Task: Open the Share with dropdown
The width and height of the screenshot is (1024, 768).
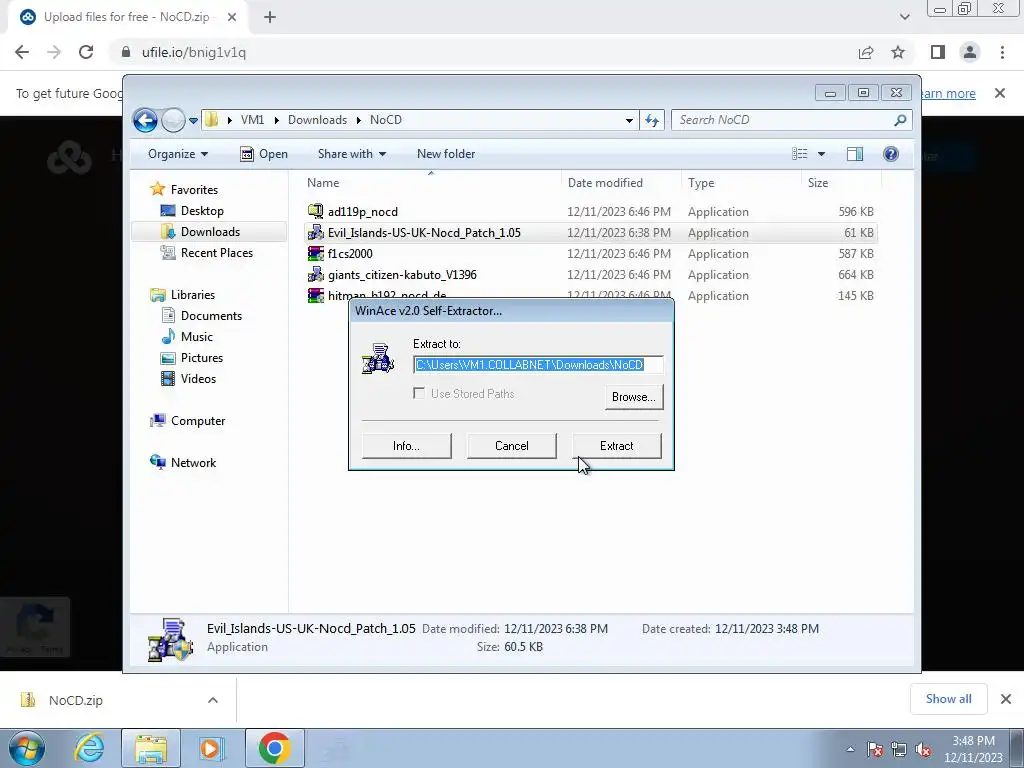Action: (351, 154)
